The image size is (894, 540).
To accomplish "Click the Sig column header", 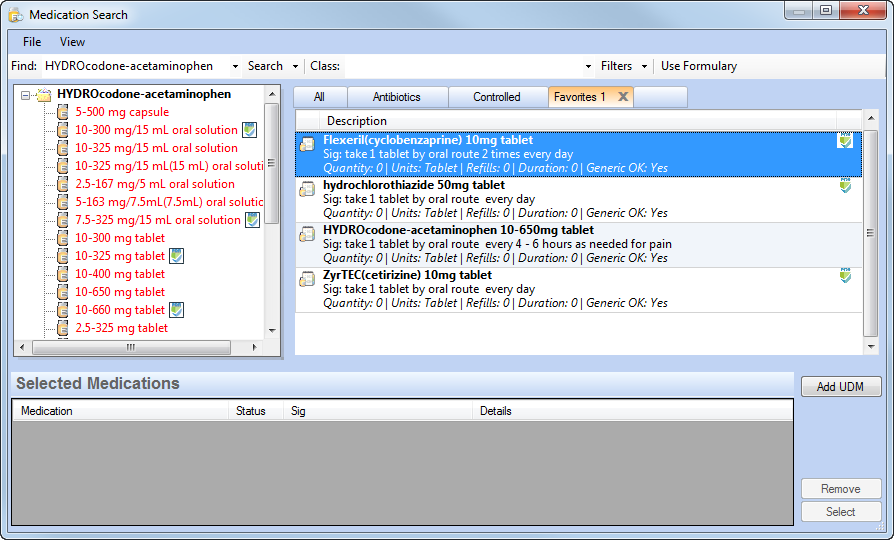I will pos(378,411).
